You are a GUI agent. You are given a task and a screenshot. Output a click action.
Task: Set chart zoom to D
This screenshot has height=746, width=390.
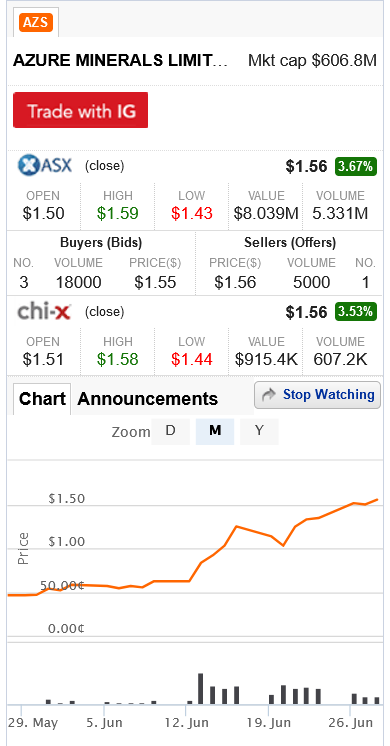170,431
